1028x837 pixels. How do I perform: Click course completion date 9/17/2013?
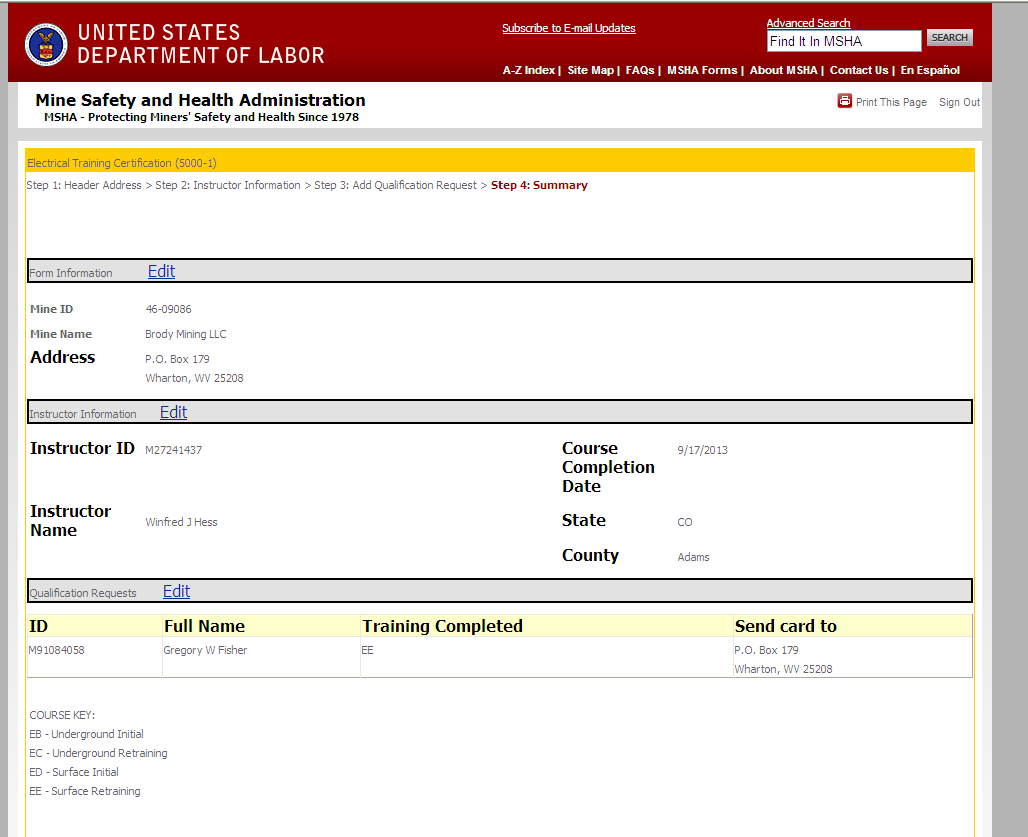point(702,450)
